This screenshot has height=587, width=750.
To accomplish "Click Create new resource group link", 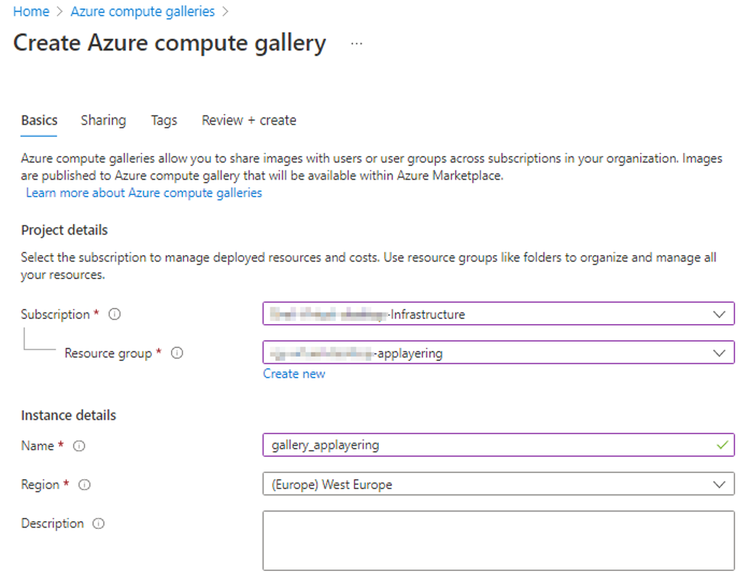I will coord(294,374).
